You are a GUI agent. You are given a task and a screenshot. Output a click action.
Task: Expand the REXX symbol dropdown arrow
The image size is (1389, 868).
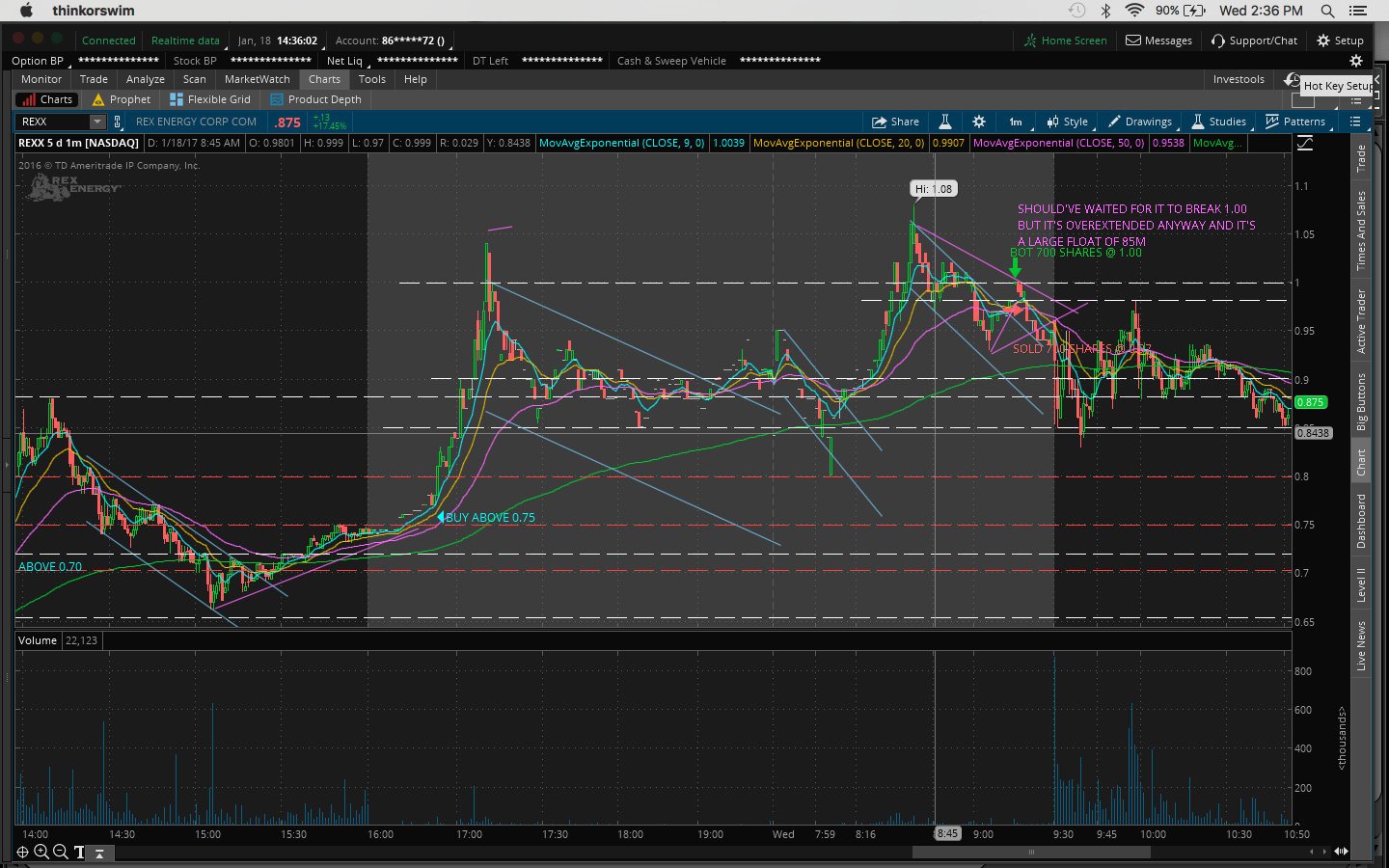click(x=97, y=122)
